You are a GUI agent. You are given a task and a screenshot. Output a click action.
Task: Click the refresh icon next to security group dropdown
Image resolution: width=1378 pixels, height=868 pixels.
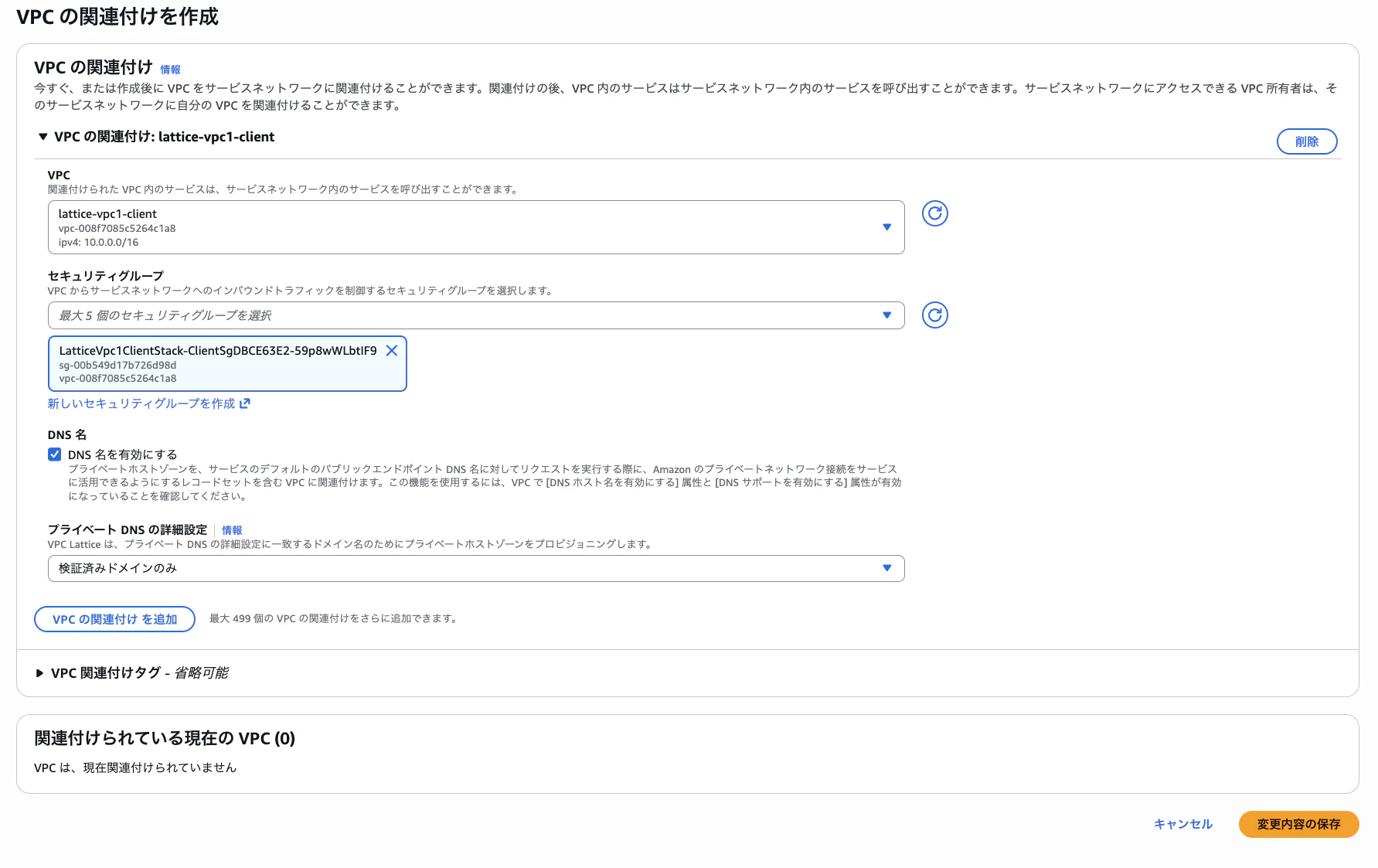(x=934, y=315)
